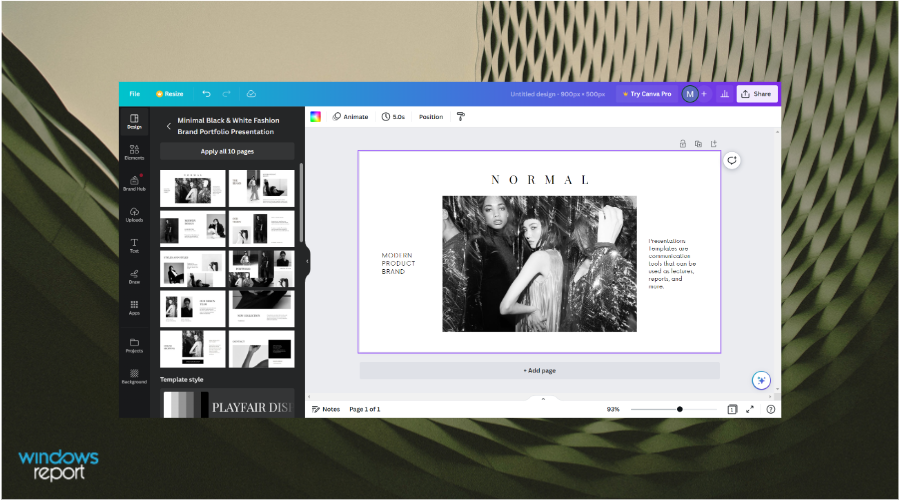The height and width of the screenshot is (500, 900).
Task: Open the Resize menu
Action: pos(170,94)
